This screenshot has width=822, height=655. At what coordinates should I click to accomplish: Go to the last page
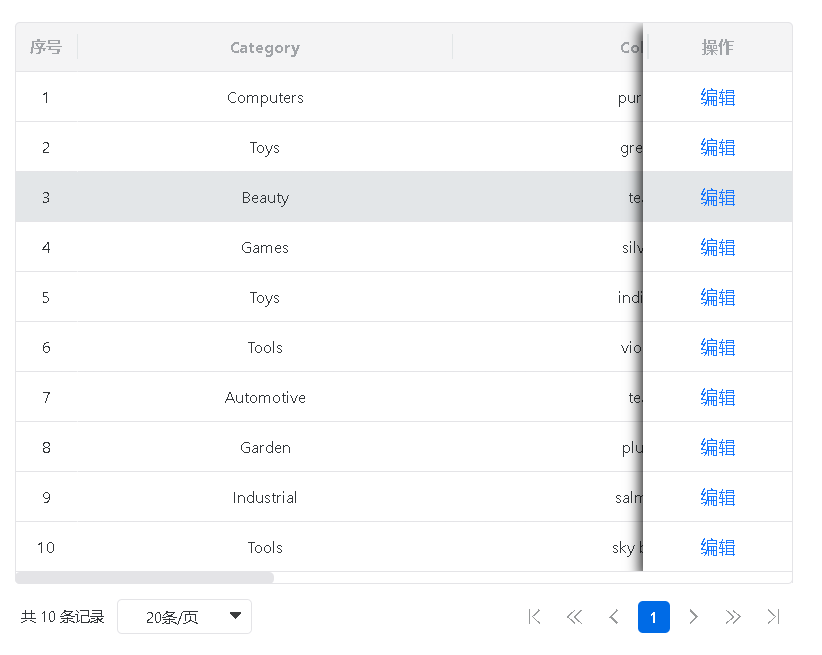(773, 617)
